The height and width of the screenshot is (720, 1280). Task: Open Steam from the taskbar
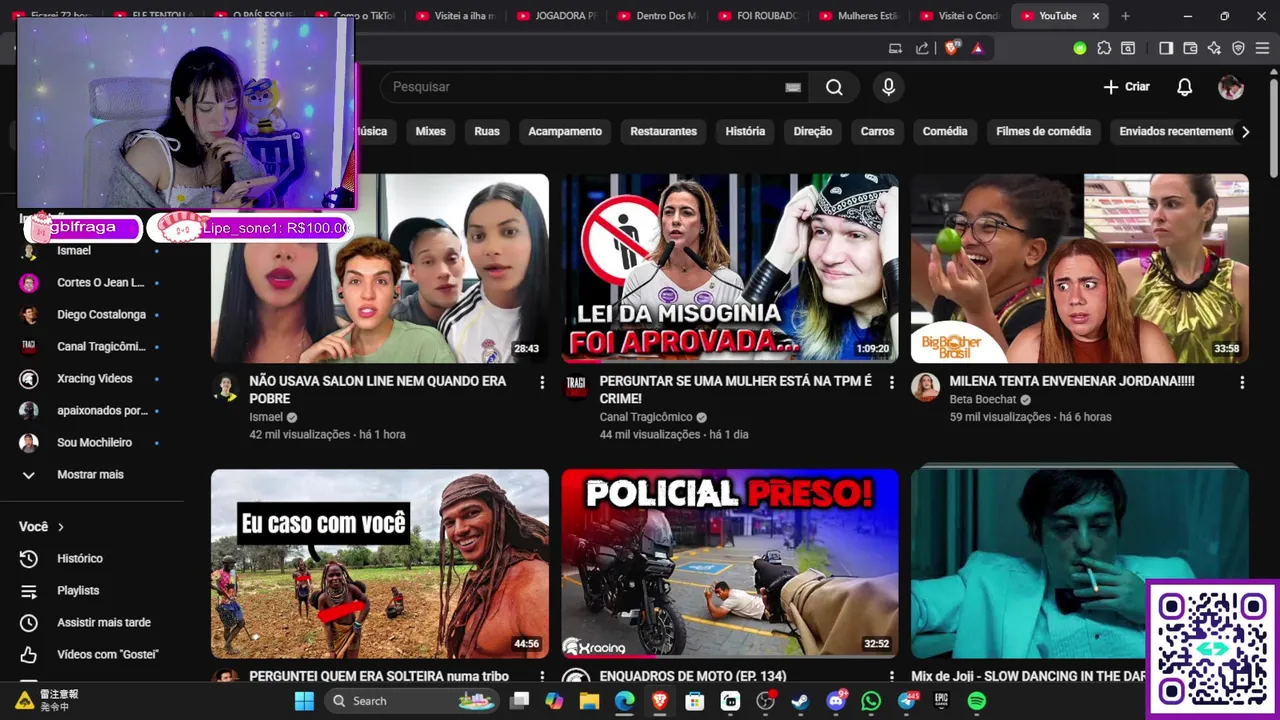pos(800,701)
